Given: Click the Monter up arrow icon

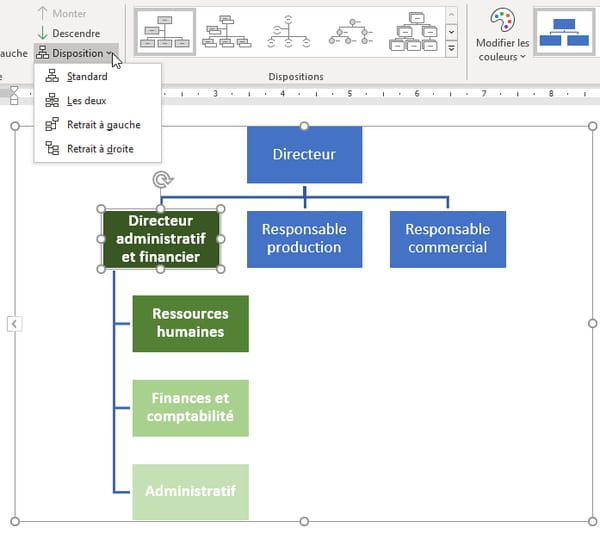Looking at the screenshot, I should click(42, 13).
